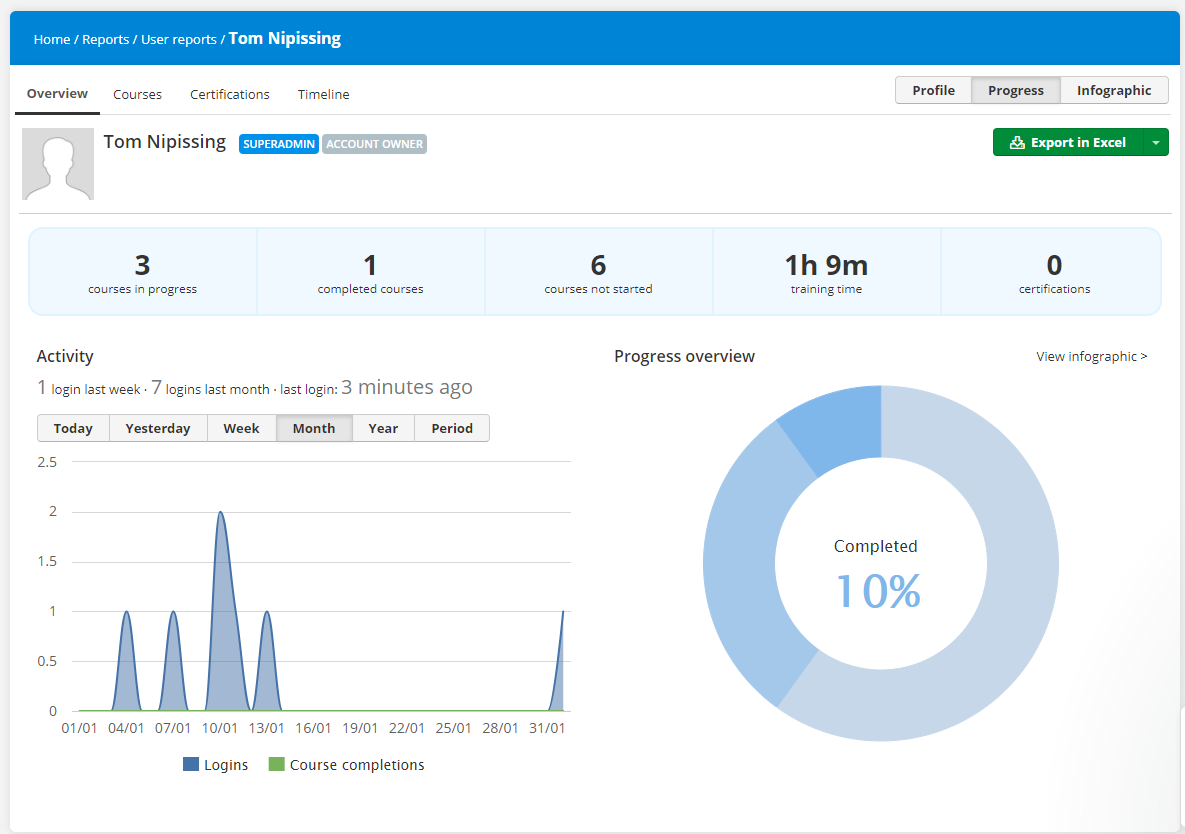The image size is (1185, 834).
Task: Select the Week activity filter
Action: click(241, 428)
